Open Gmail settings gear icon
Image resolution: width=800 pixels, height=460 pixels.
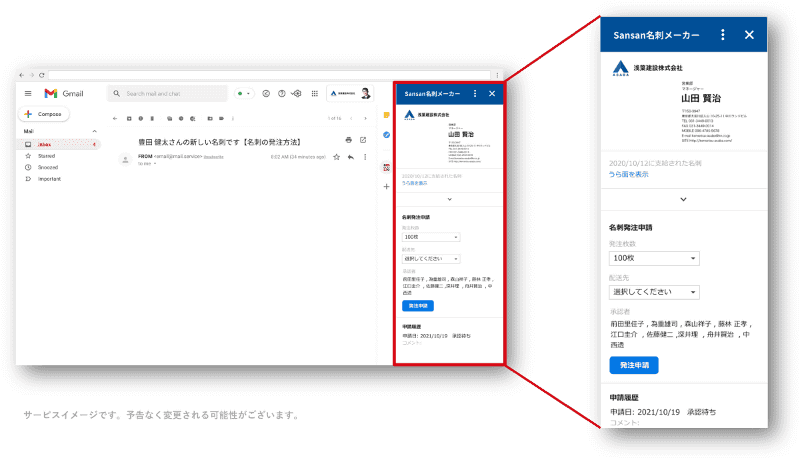(297, 94)
